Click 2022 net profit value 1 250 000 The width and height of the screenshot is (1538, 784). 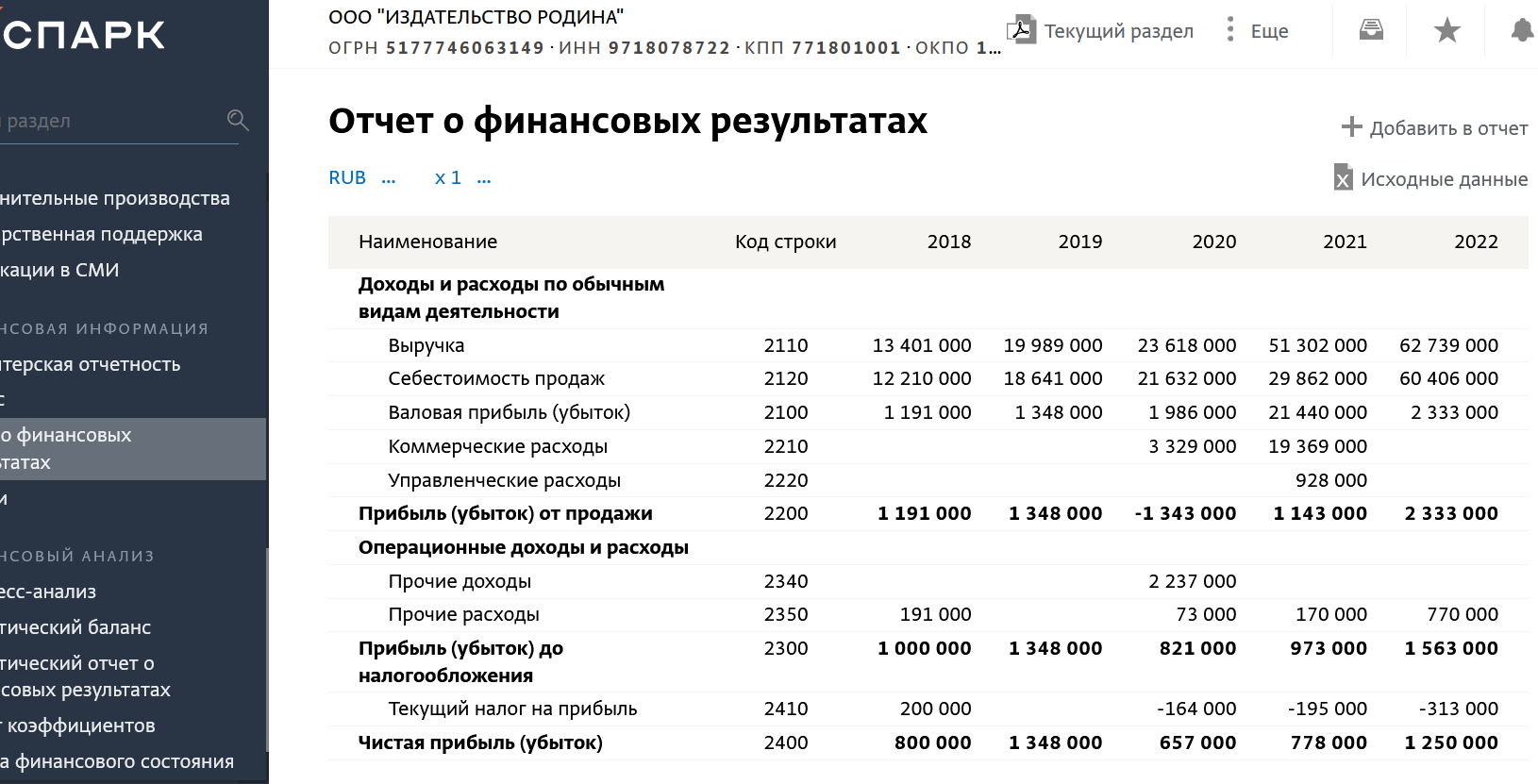tap(1451, 742)
